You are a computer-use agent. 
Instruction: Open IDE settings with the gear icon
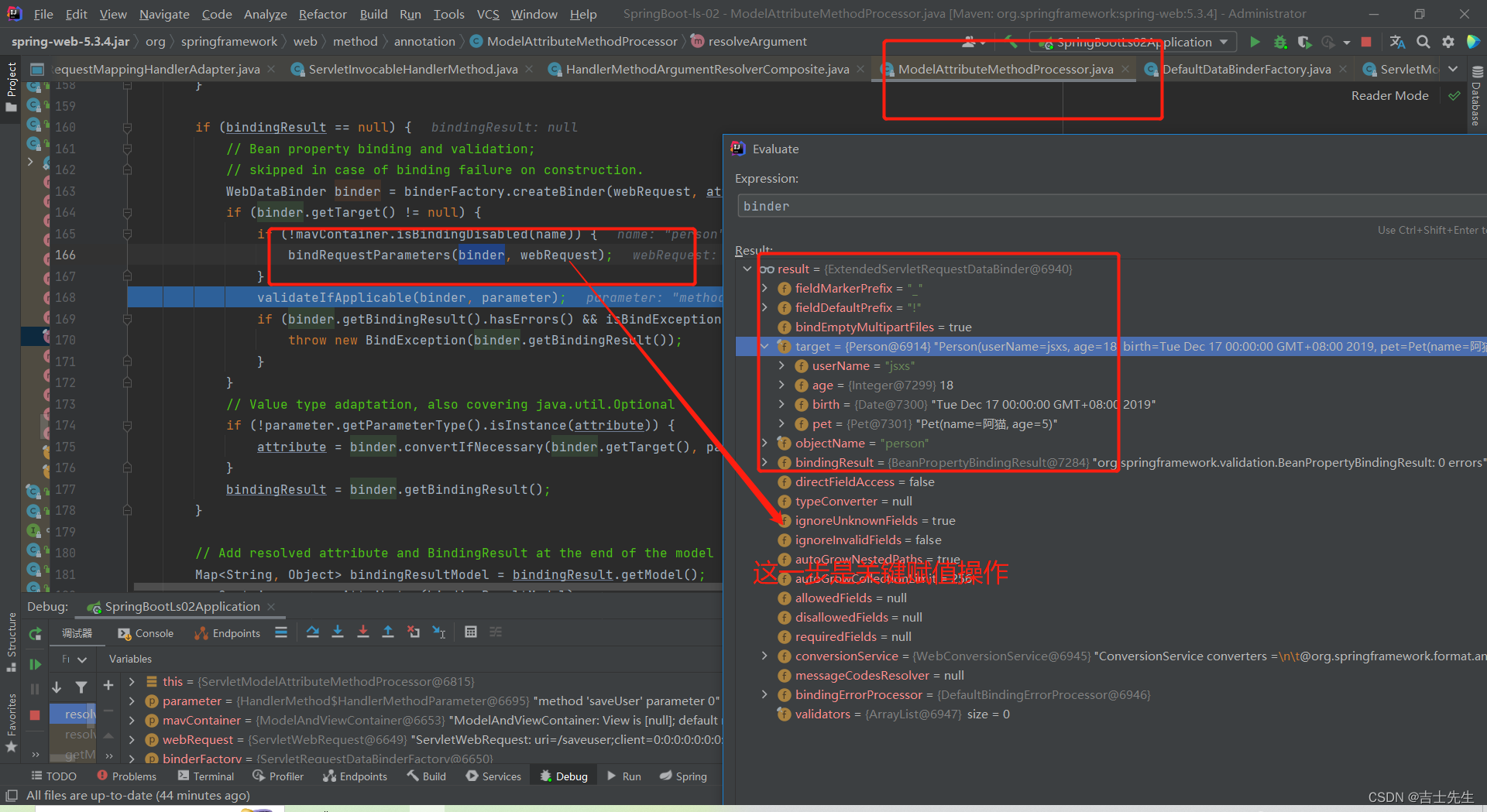(x=1448, y=42)
